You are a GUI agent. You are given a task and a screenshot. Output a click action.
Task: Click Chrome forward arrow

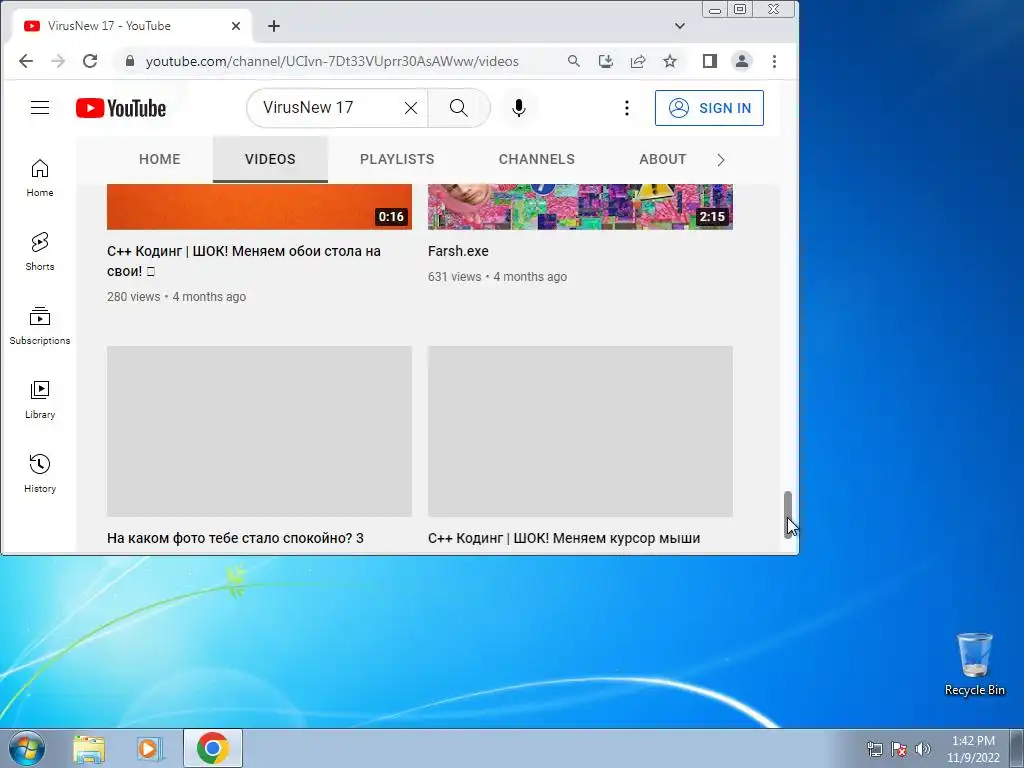point(58,61)
